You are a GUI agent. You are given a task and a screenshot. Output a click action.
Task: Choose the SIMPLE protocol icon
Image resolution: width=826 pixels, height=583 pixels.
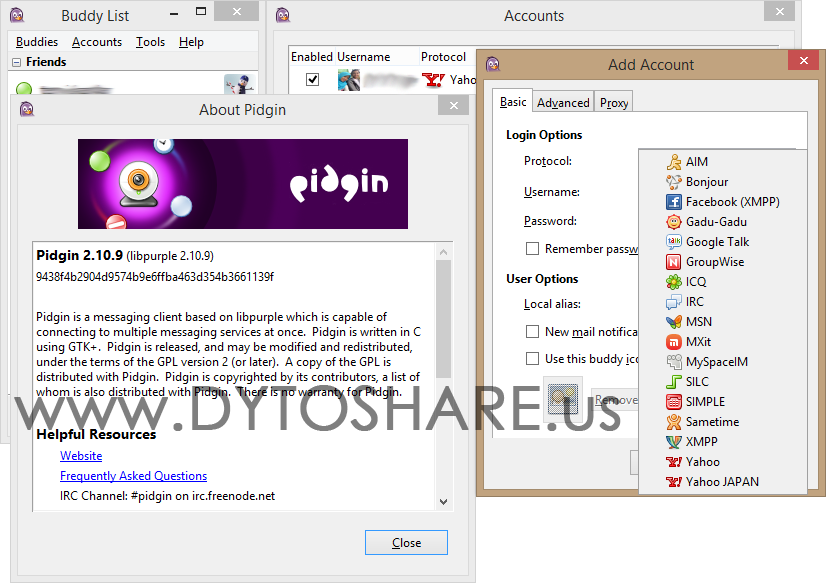click(x=673, y=402)
